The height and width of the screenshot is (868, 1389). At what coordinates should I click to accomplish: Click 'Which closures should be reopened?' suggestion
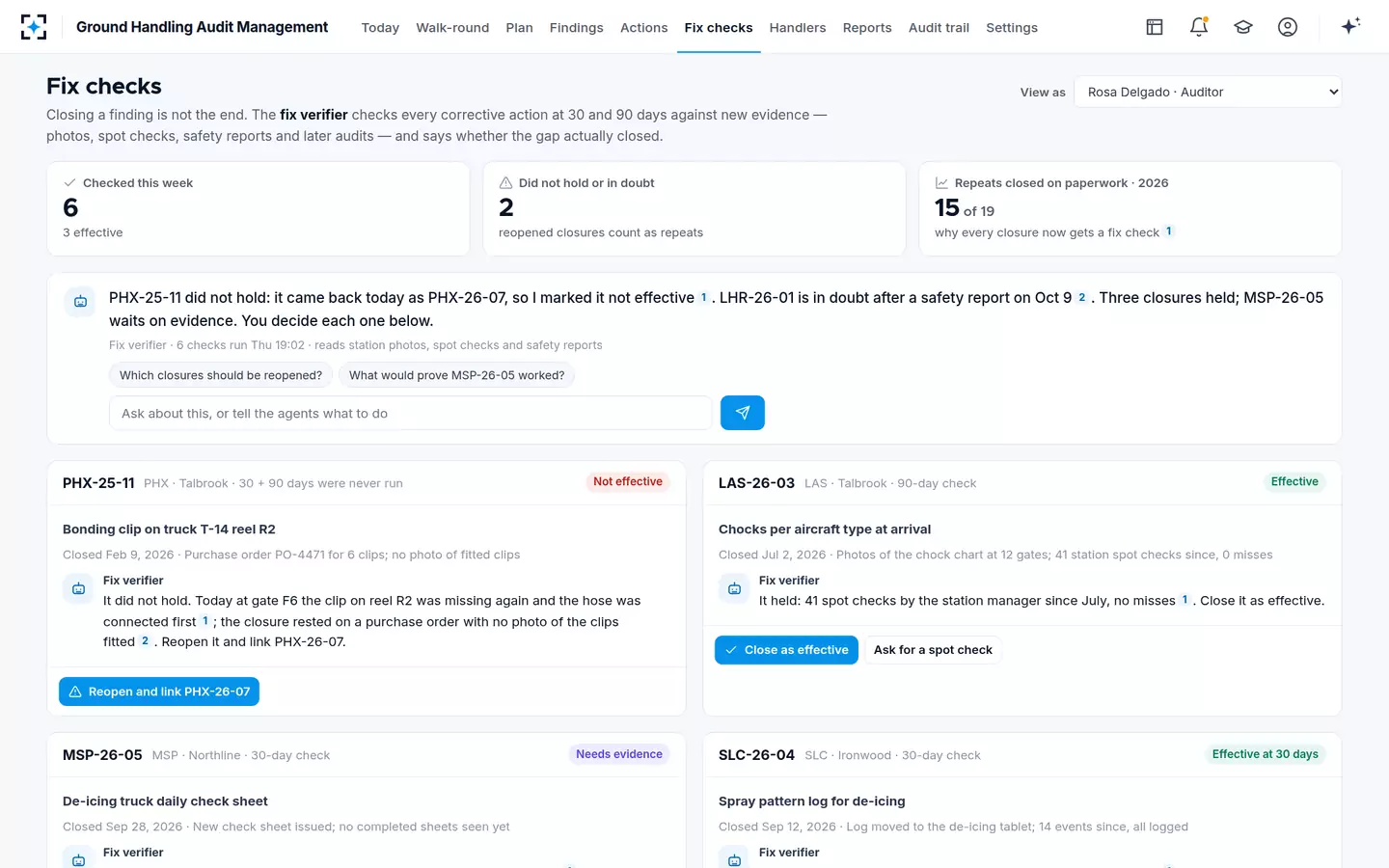(221, 375)
